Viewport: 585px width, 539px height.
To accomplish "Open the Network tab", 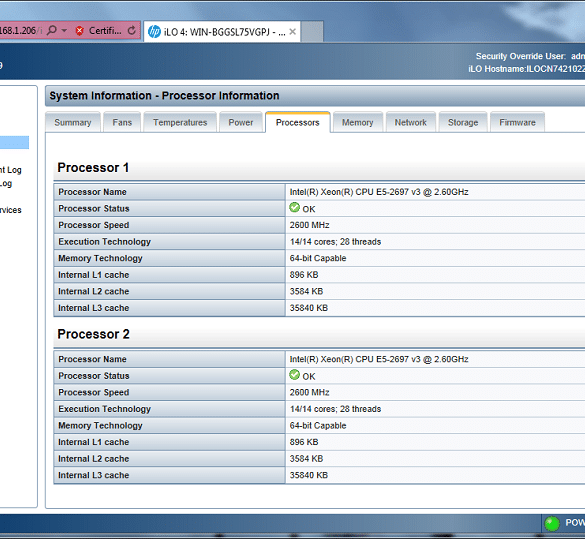I will 410,122.
